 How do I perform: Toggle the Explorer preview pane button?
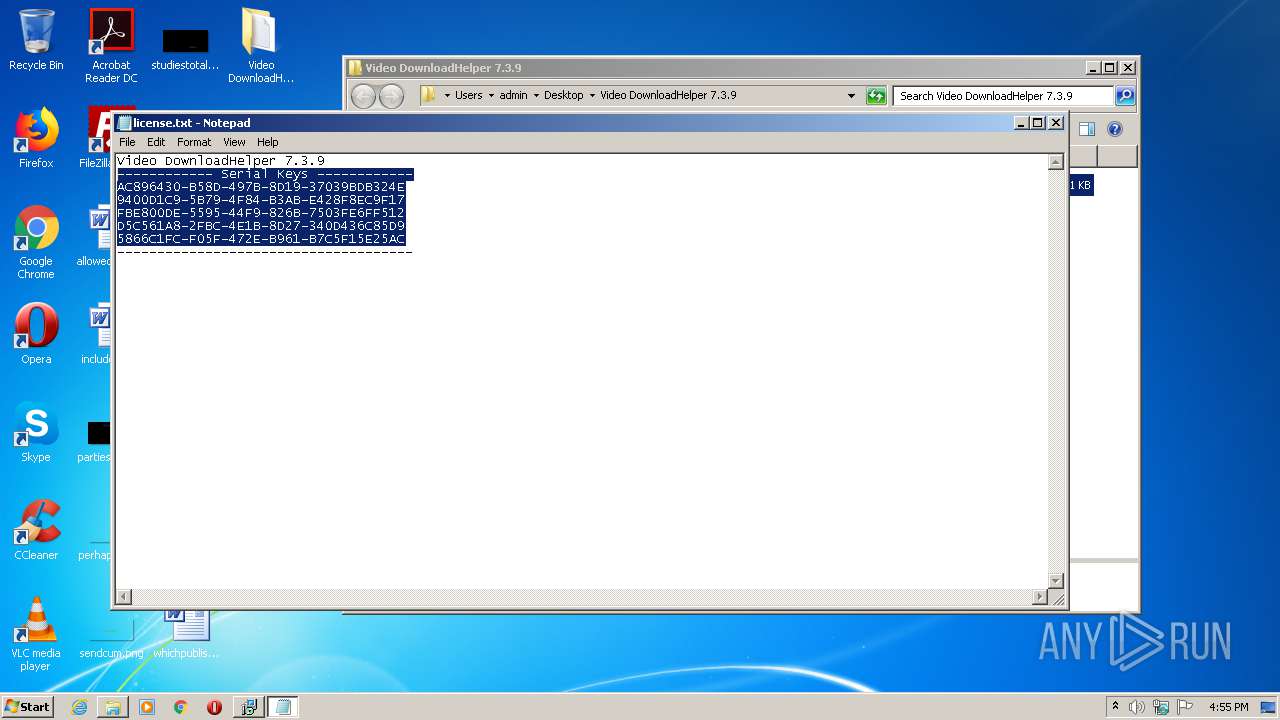[1087, 129]
